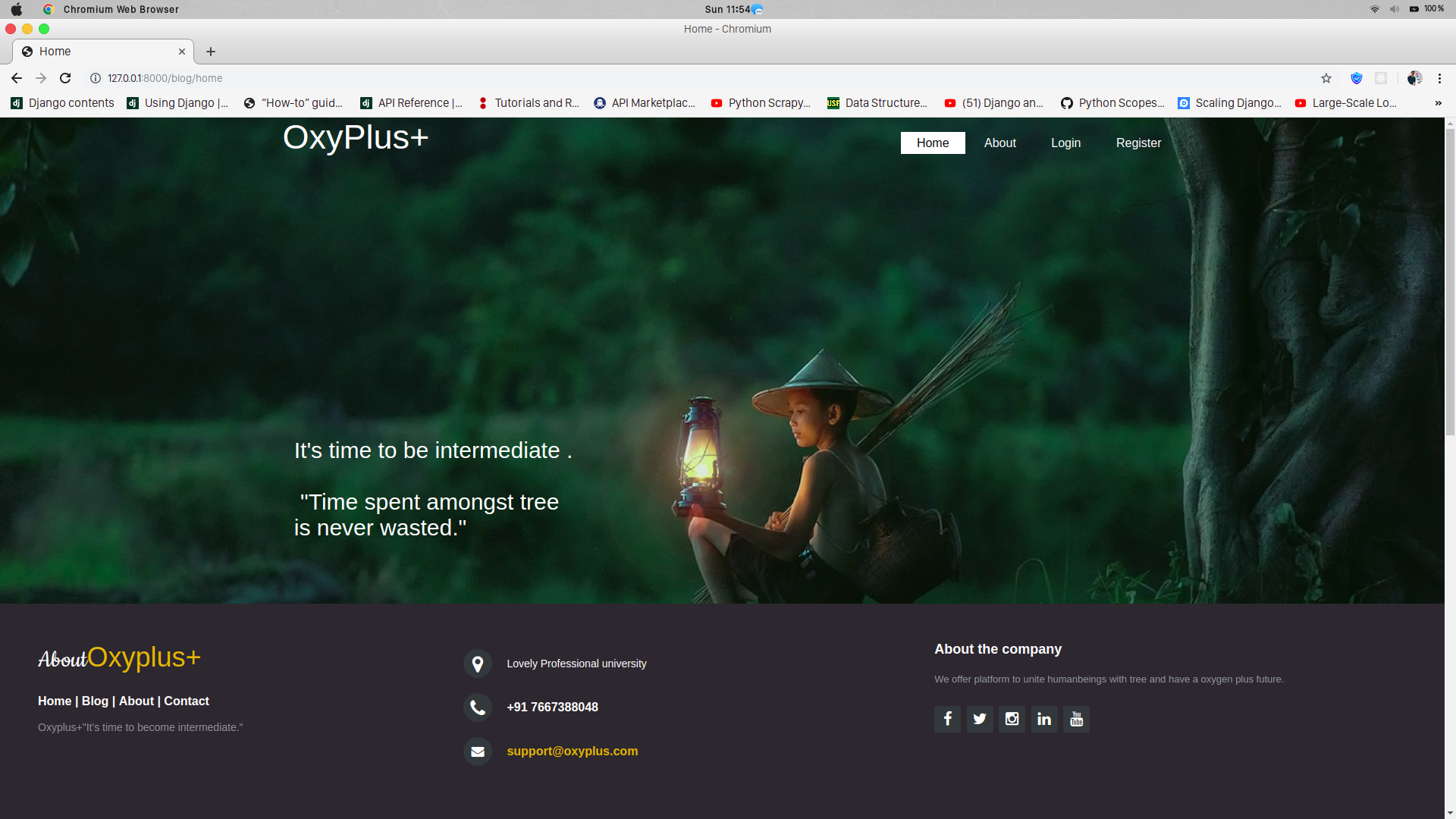The image size is (1456, 819).
Task: Open the LinkedIn social icon in footer
Action: pyautogui.click(x=1044, y=719)
